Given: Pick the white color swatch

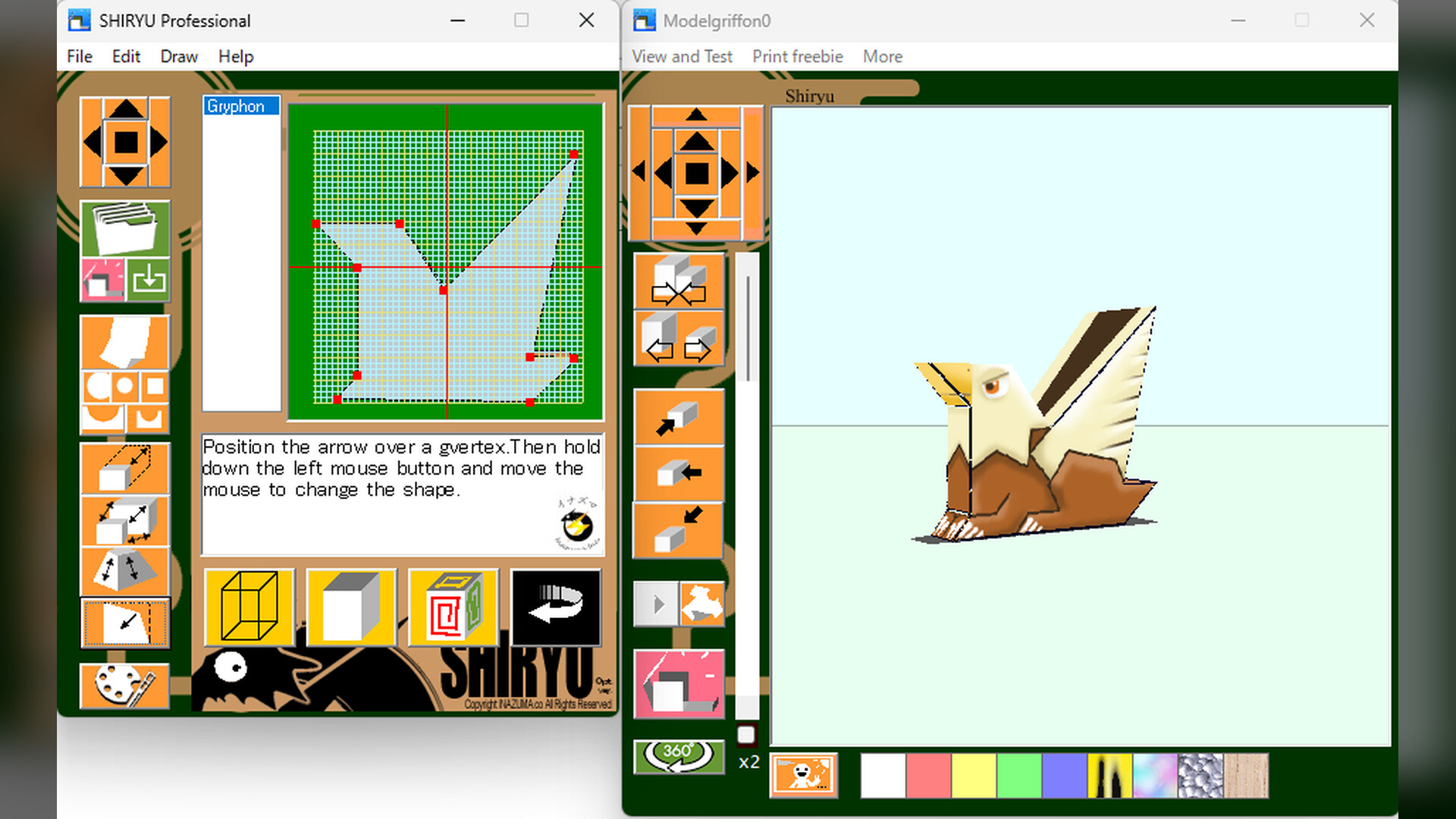Looking at the screenshot, I should click(883, 775).
